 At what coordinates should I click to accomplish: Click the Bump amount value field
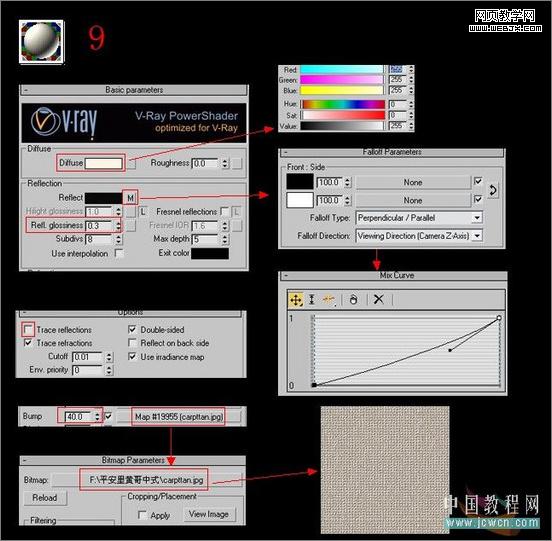click(79, 417)
